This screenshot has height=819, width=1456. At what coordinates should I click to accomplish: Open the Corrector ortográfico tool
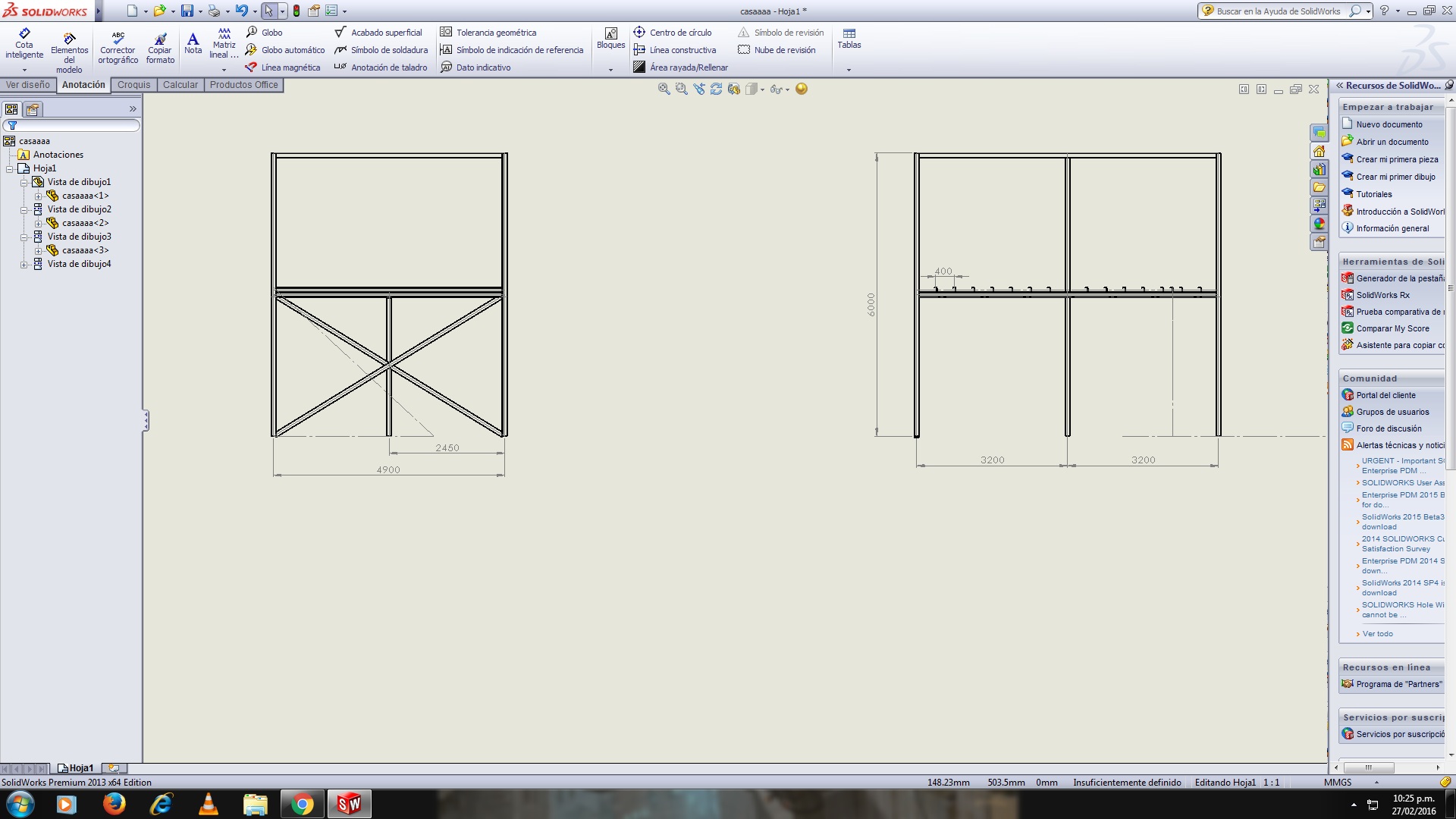[x=118, y=47]
